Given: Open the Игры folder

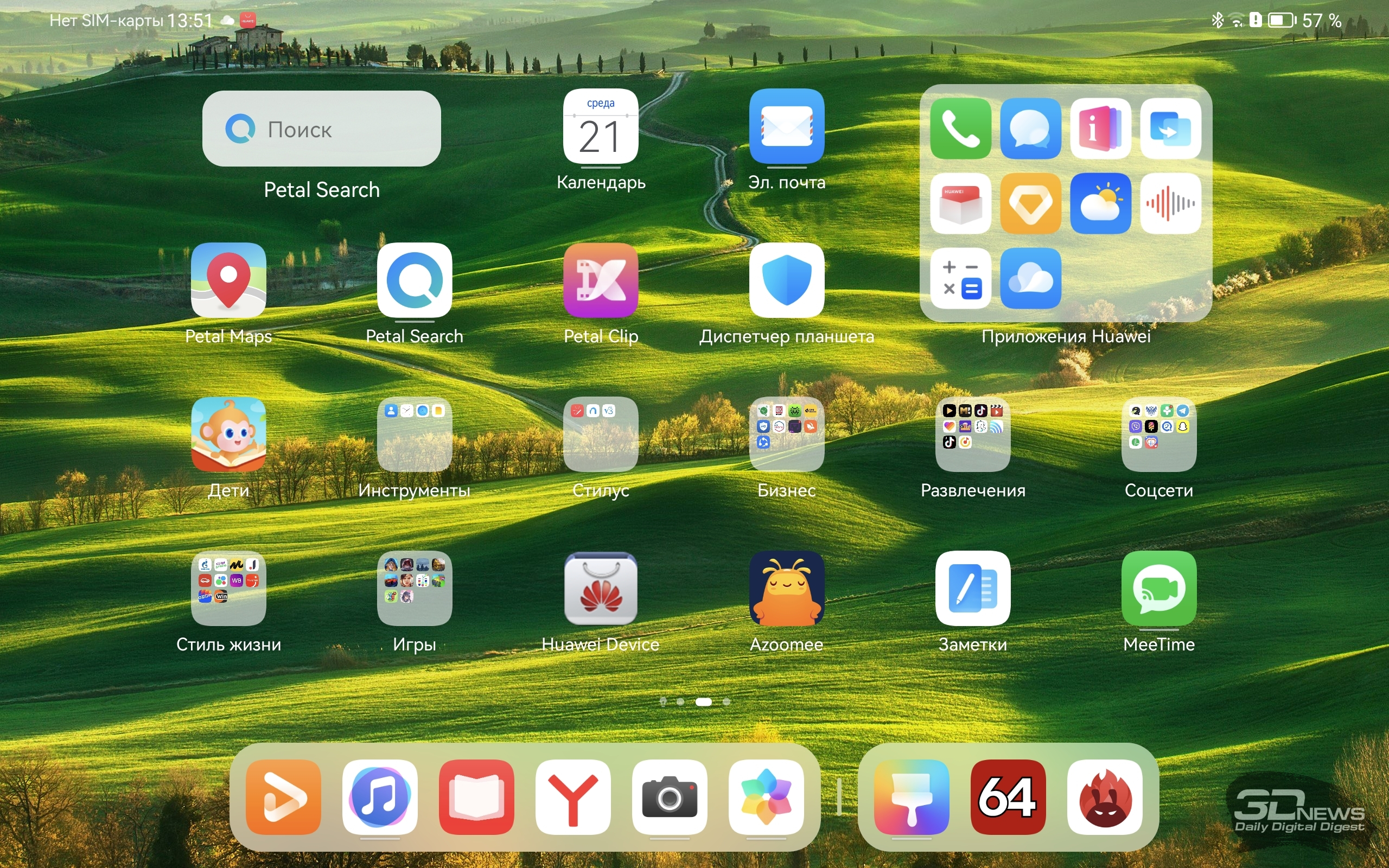Looking at the screenshot, I should [x=415, y=589].
